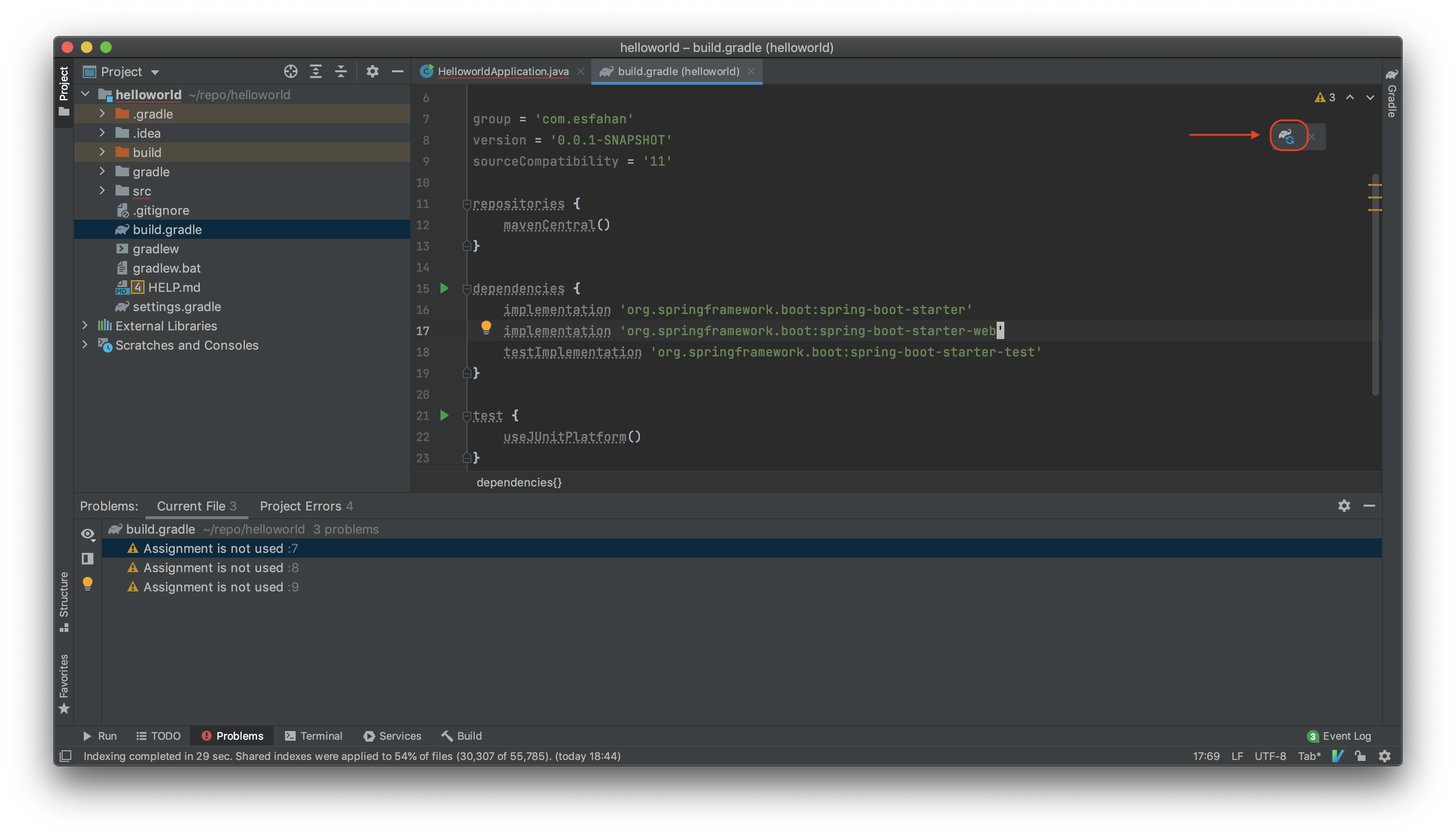Image resolution: width=1456 pixels, height=837 pixels.
Task: Switch to HelloworldApplication.java tab
Action: (502, 71)
